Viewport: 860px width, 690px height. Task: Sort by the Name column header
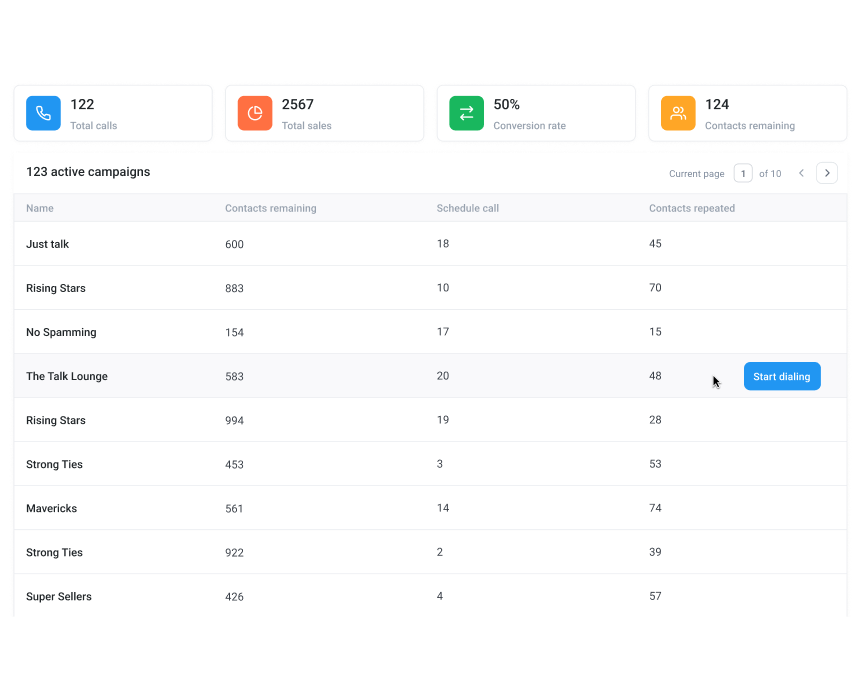40,208
